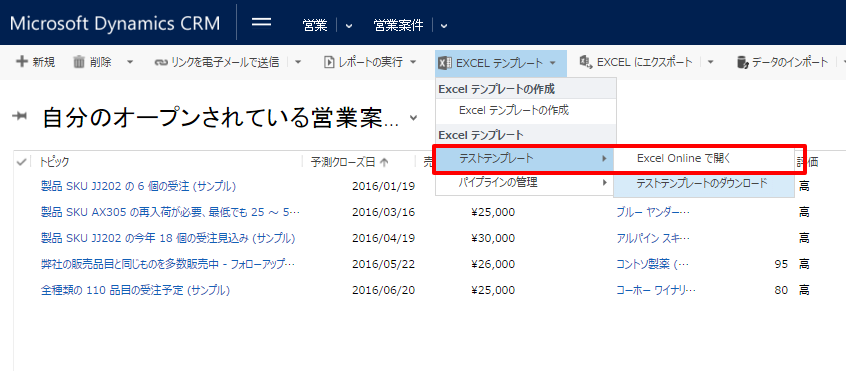Pin the view using the pin icon

(x=19, y=116)
